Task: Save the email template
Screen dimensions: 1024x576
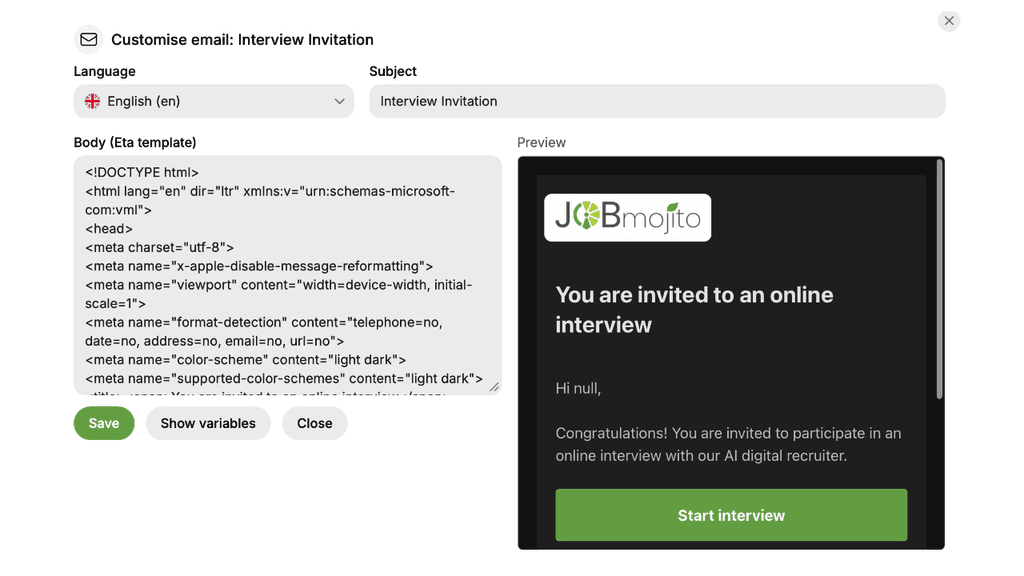Action: point(104,423)
